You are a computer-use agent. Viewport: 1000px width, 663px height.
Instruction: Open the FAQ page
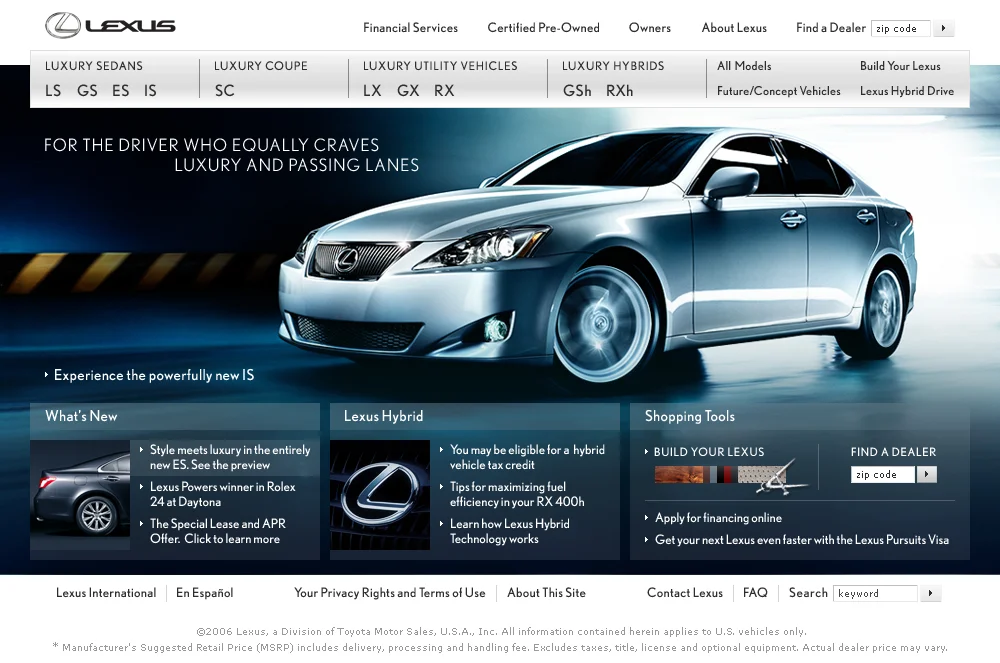[755, 593]
